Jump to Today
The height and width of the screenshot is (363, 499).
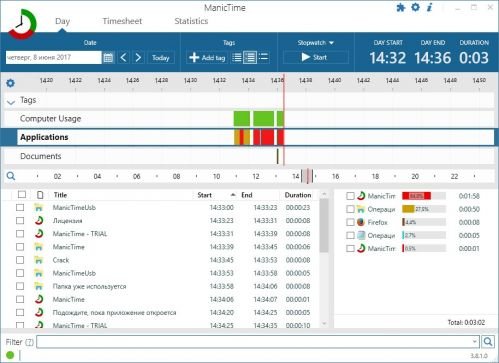click(161, 58)
